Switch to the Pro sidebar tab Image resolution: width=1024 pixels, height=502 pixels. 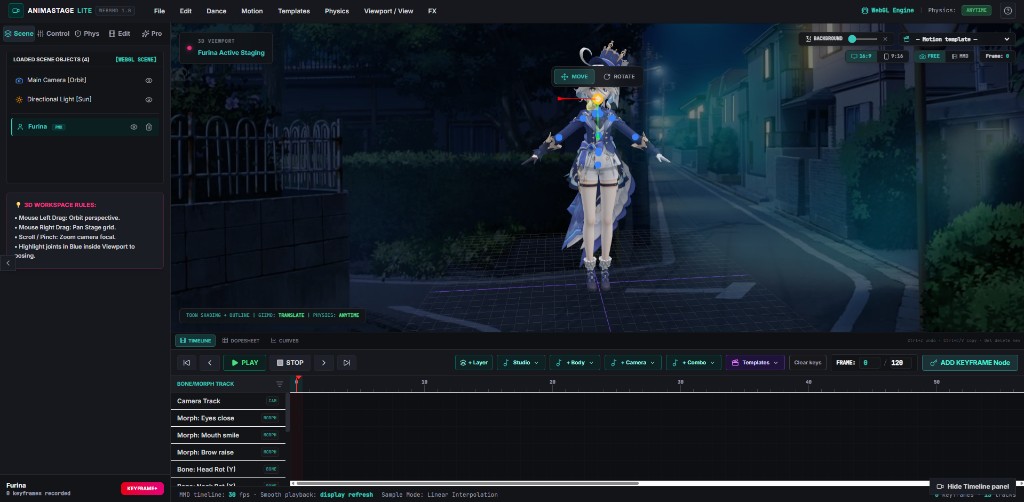click(152, 33)
